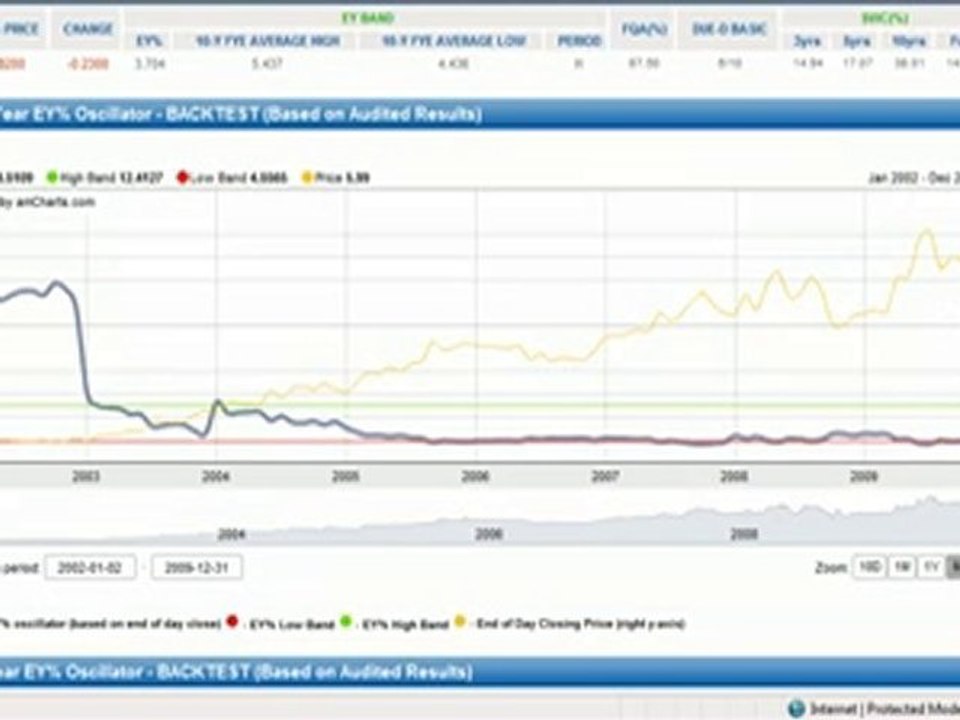The width and height of the screenshot is (960, 720).
Task: Click the 10-Y FYE AVERAGE HIGH column header
Action: tap(268, 41)
